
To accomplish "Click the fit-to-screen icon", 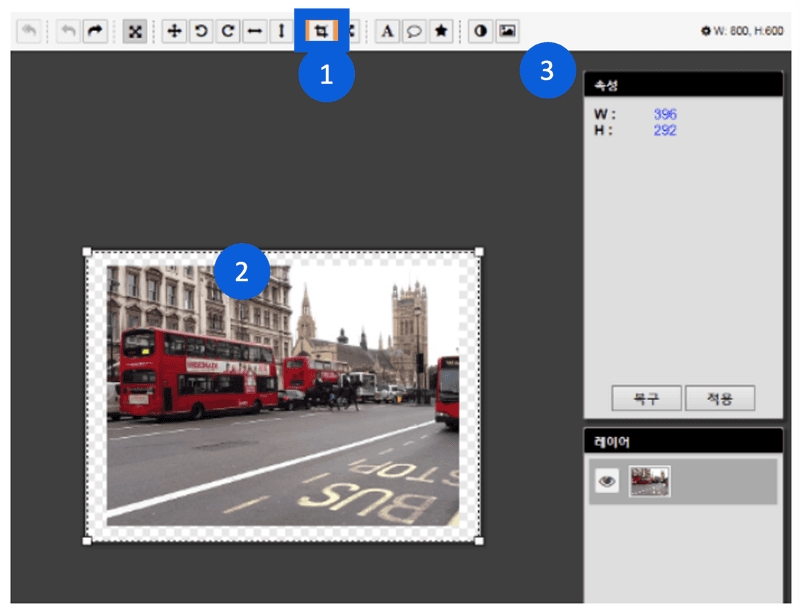I will (x=134, y=31).
